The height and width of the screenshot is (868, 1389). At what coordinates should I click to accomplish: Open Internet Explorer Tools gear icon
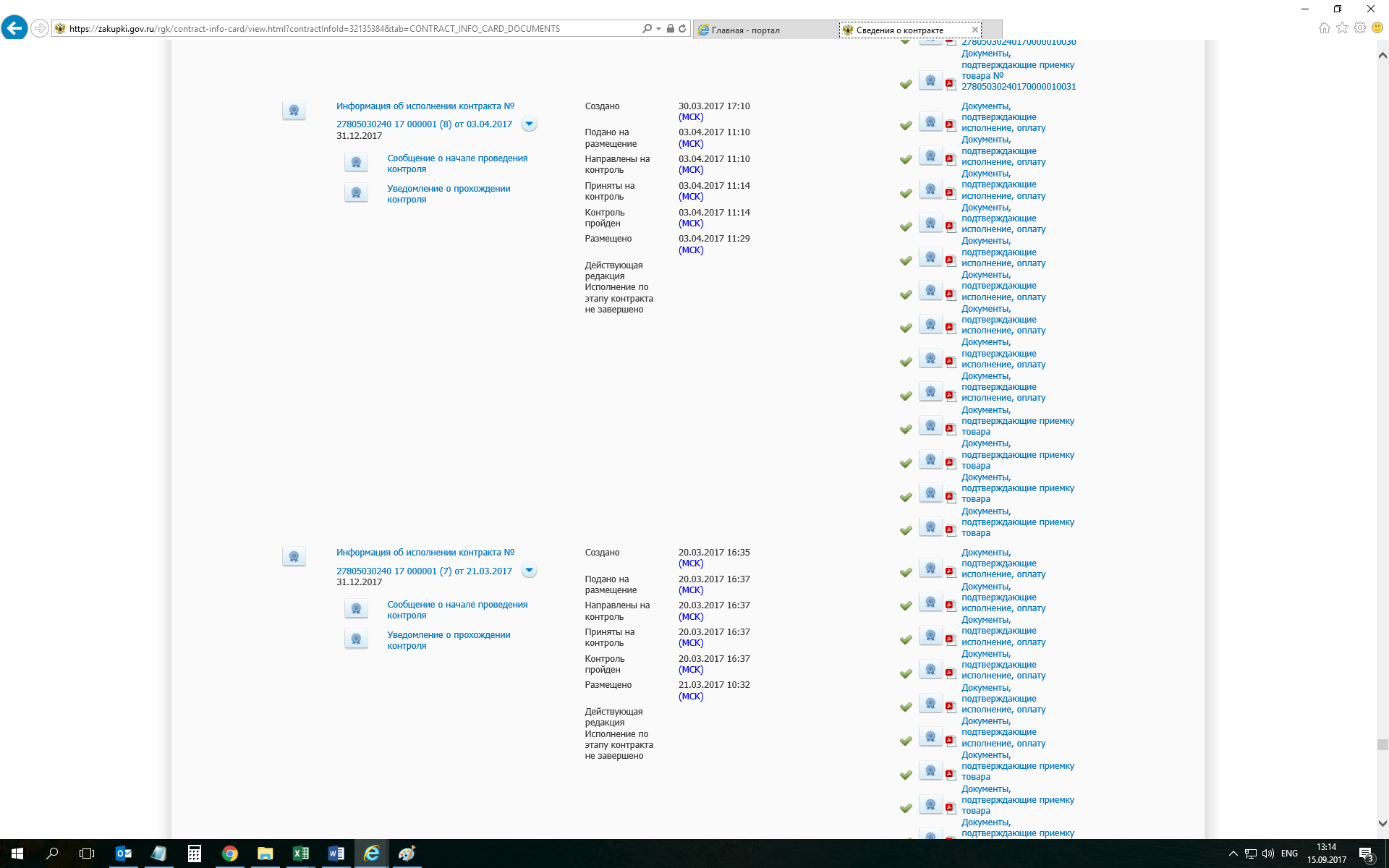pyautogui.click(x=1360, y=28)
